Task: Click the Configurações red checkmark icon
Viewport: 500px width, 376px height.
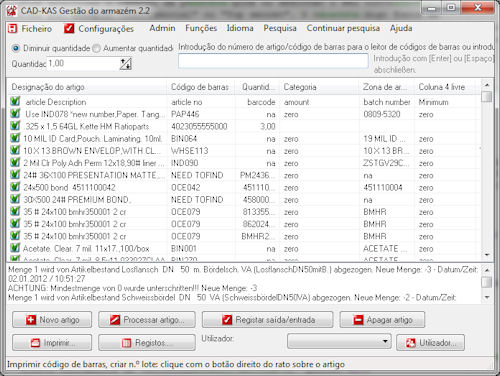Action: click(x=69, y=29)
